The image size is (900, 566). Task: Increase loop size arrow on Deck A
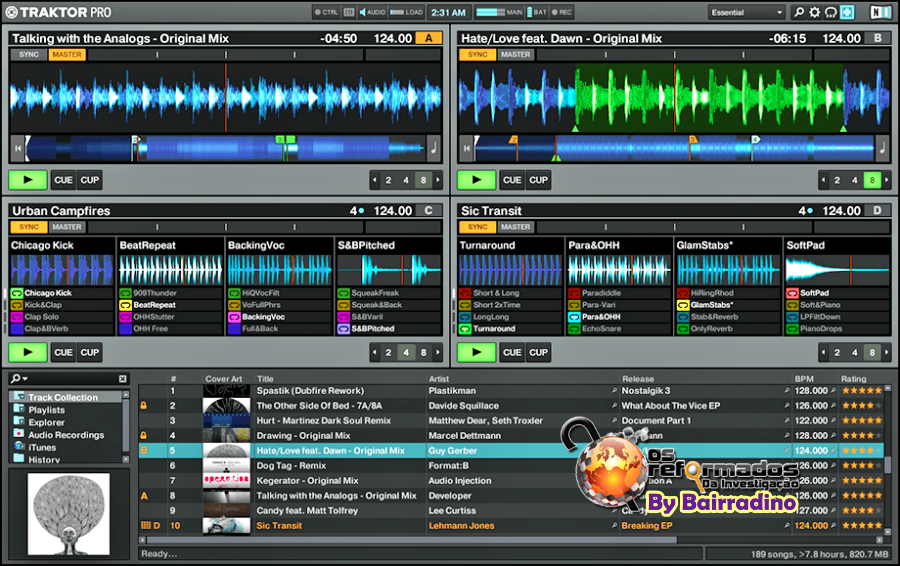(x=438, y=180)
